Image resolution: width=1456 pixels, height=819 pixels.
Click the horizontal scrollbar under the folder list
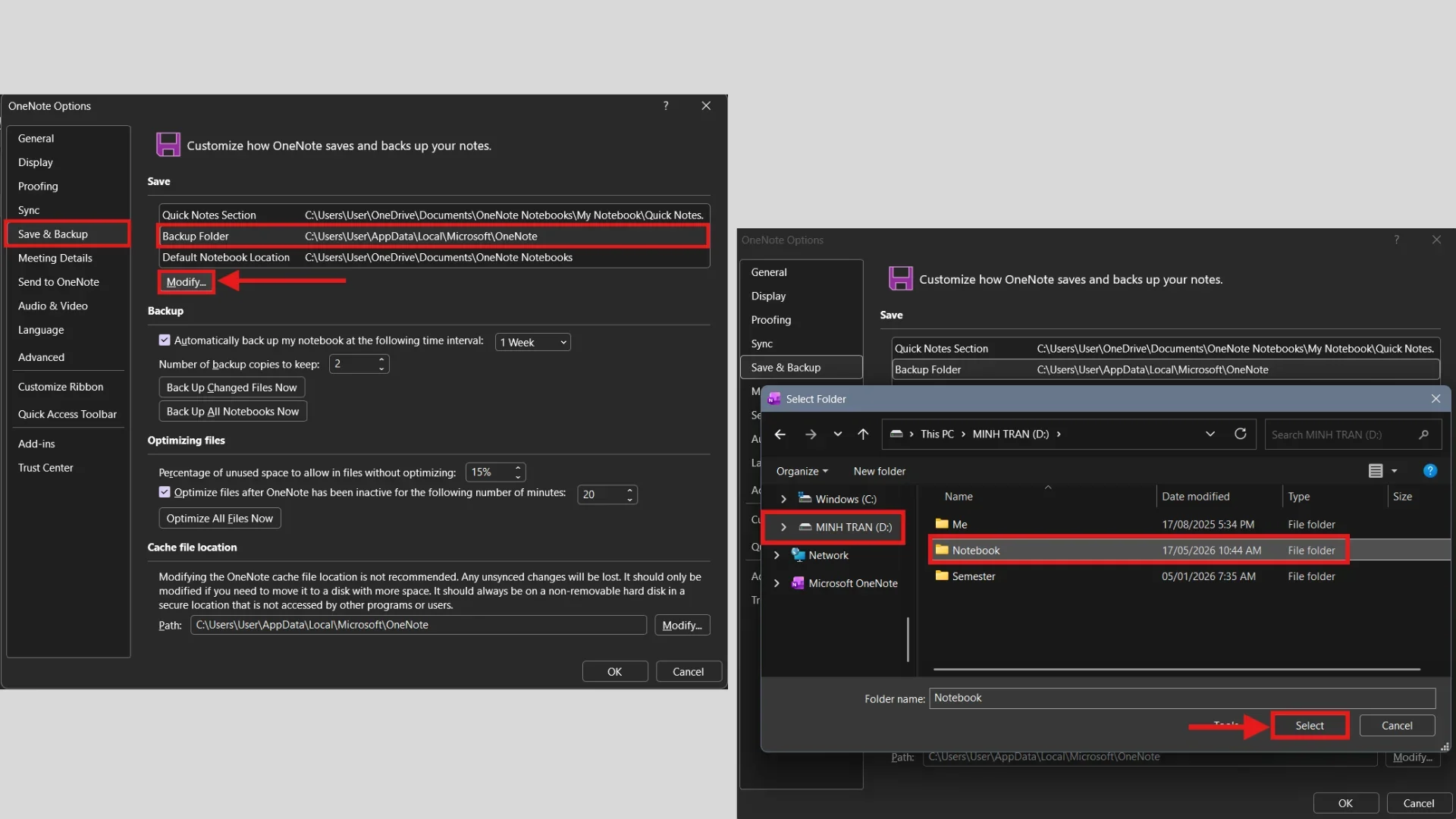1176,670
